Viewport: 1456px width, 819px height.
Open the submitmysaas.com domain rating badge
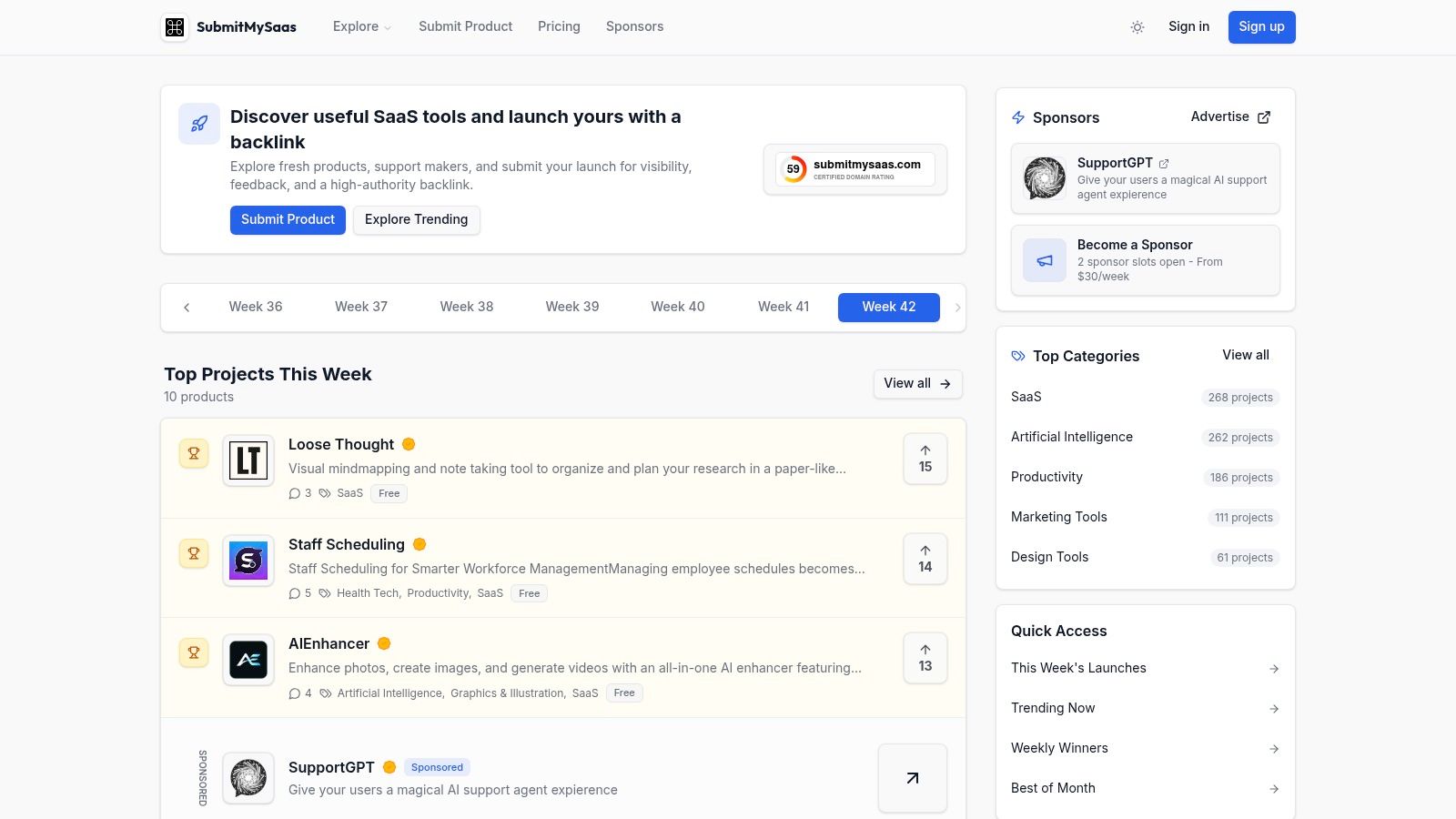855,169
